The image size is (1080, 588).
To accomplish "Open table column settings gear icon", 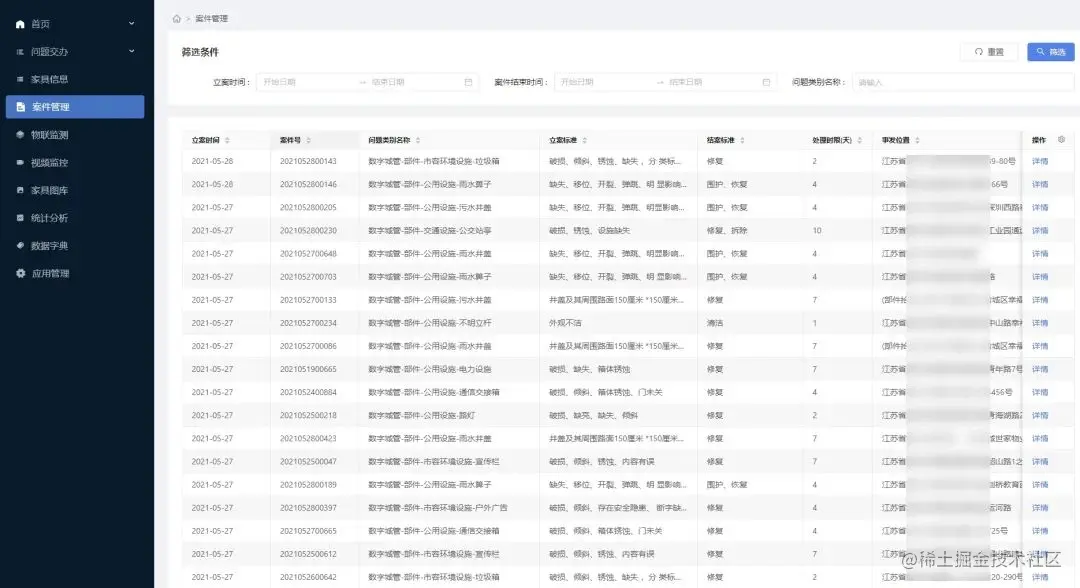I will [x=1061, y=139].
